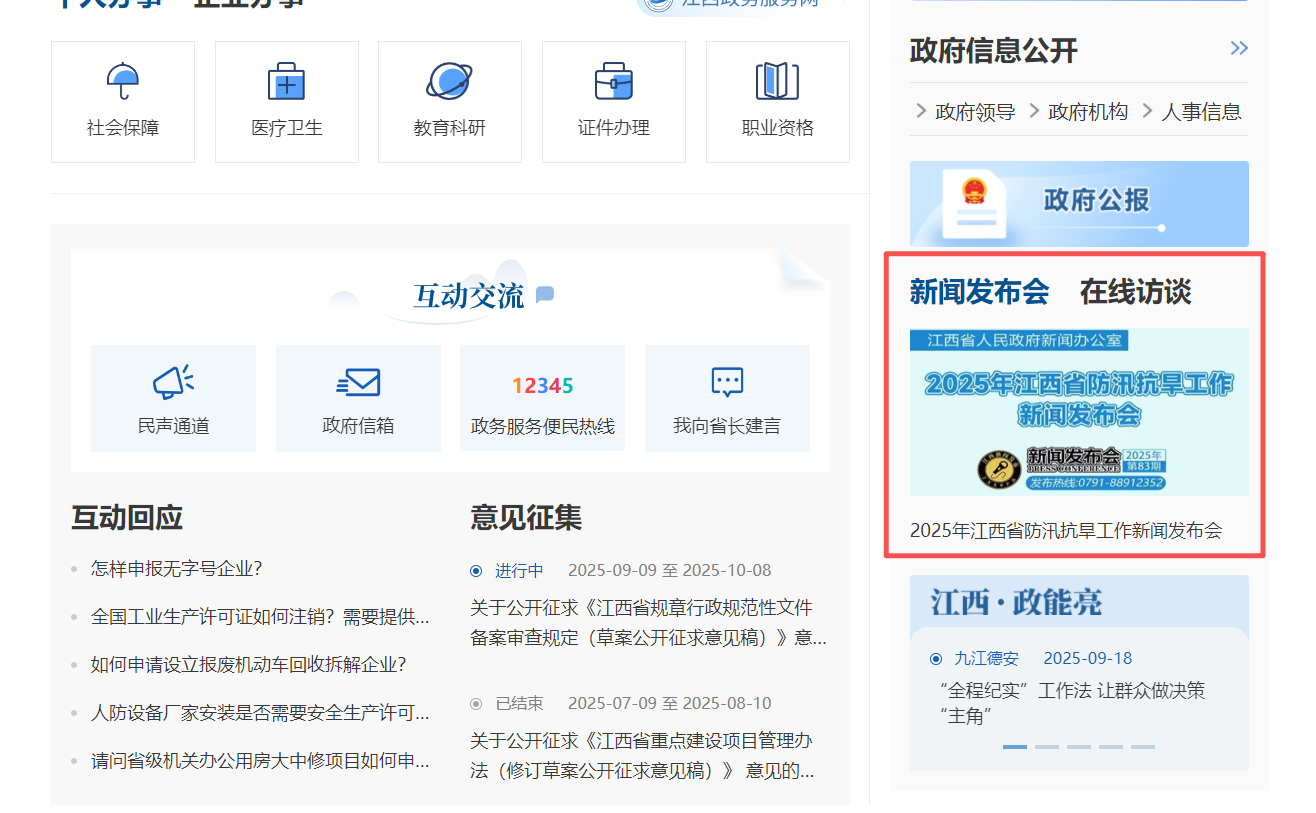
Task: Click the 九江德安 source label
Action: (x=986, y=658)
